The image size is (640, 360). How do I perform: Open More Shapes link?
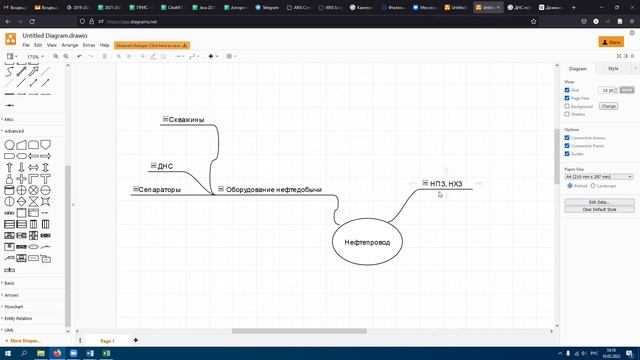(x=22, y=340)
